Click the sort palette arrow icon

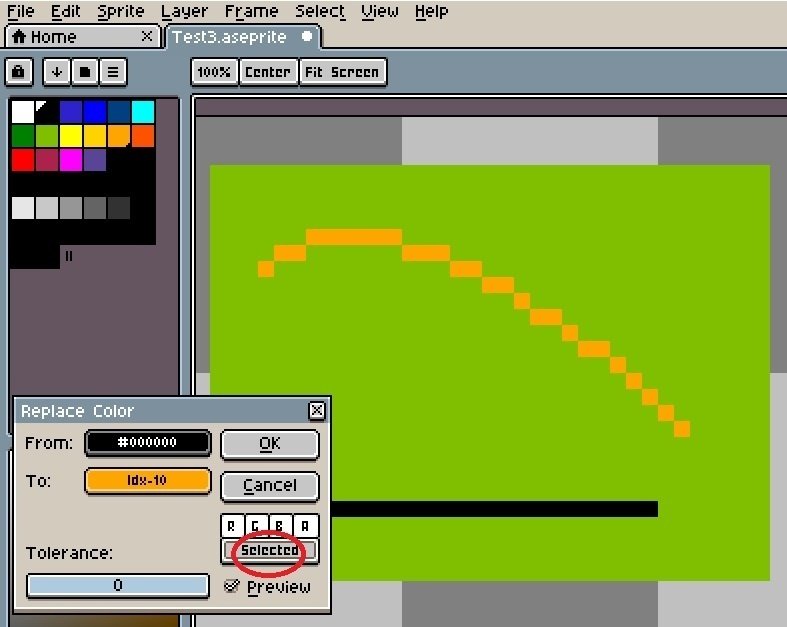[57, 72]
